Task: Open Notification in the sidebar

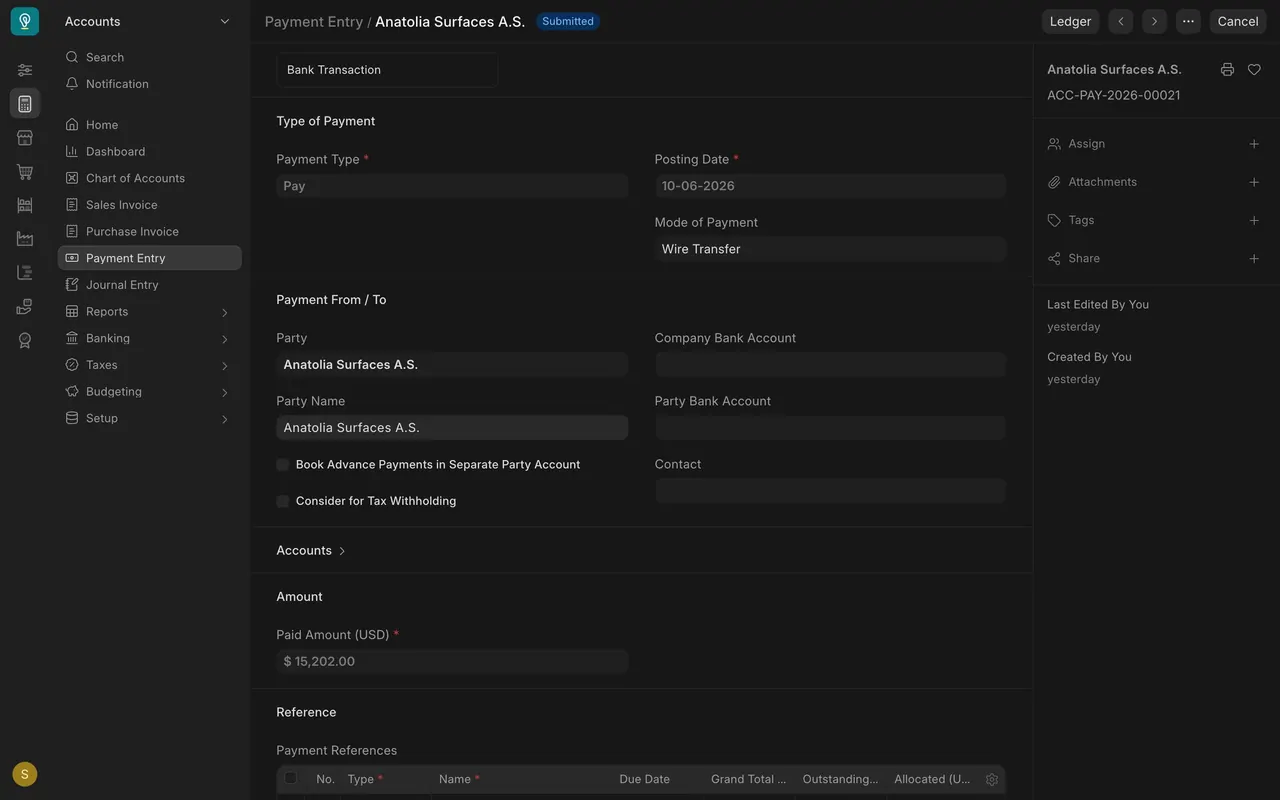Action: pyautogui.click(x=150, y=84)
